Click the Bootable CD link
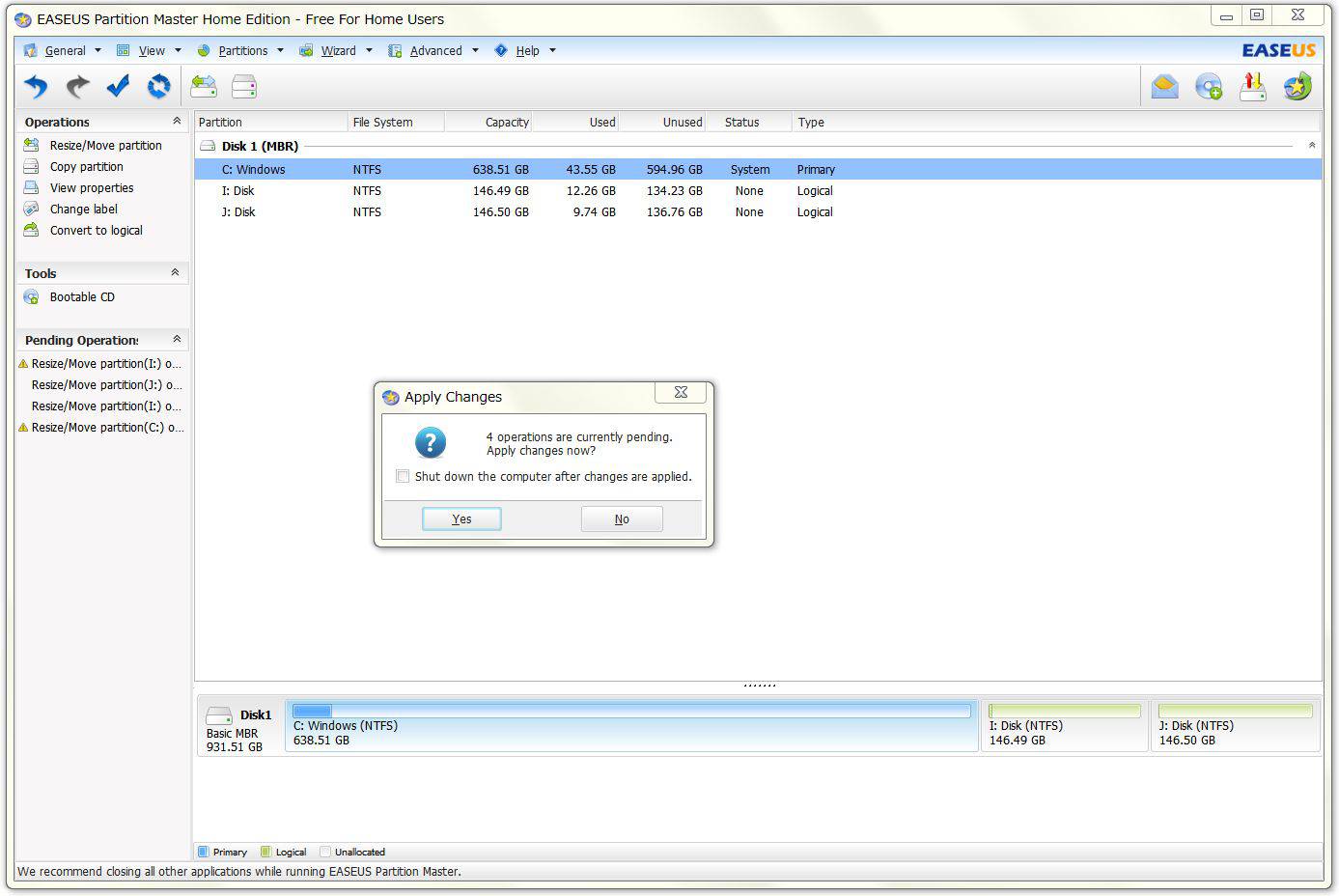Screen dimensions: 1339x896 [x=82, y=296]
